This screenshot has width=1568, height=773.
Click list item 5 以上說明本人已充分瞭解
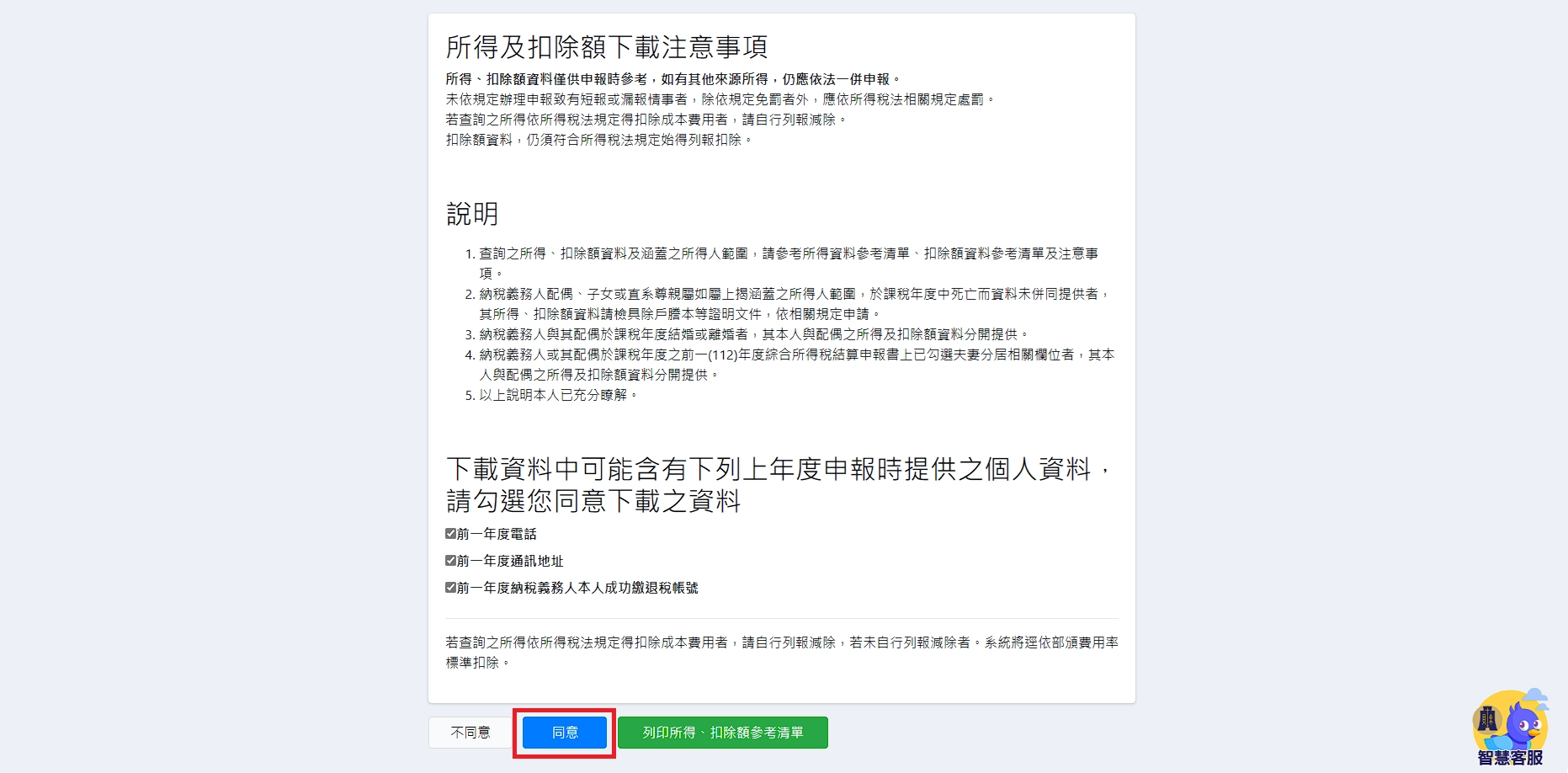(552, 395)
